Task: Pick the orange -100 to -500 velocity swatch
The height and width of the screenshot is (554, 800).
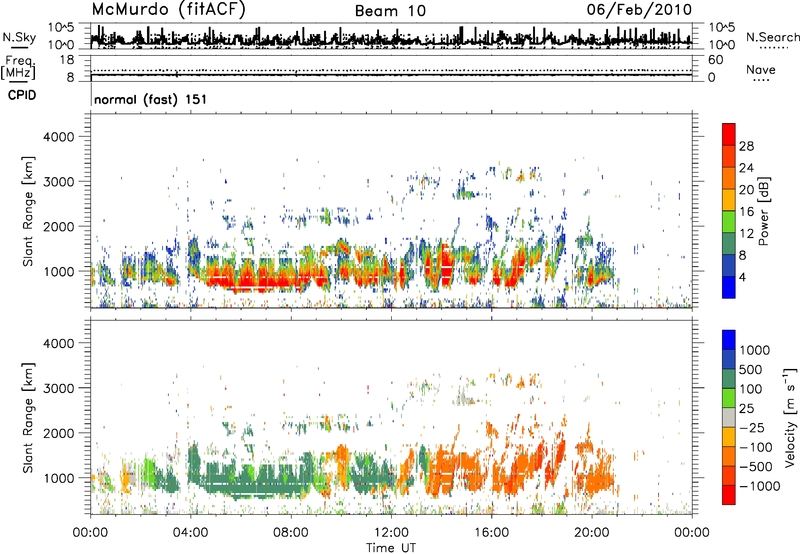Action: pos(729,457)
